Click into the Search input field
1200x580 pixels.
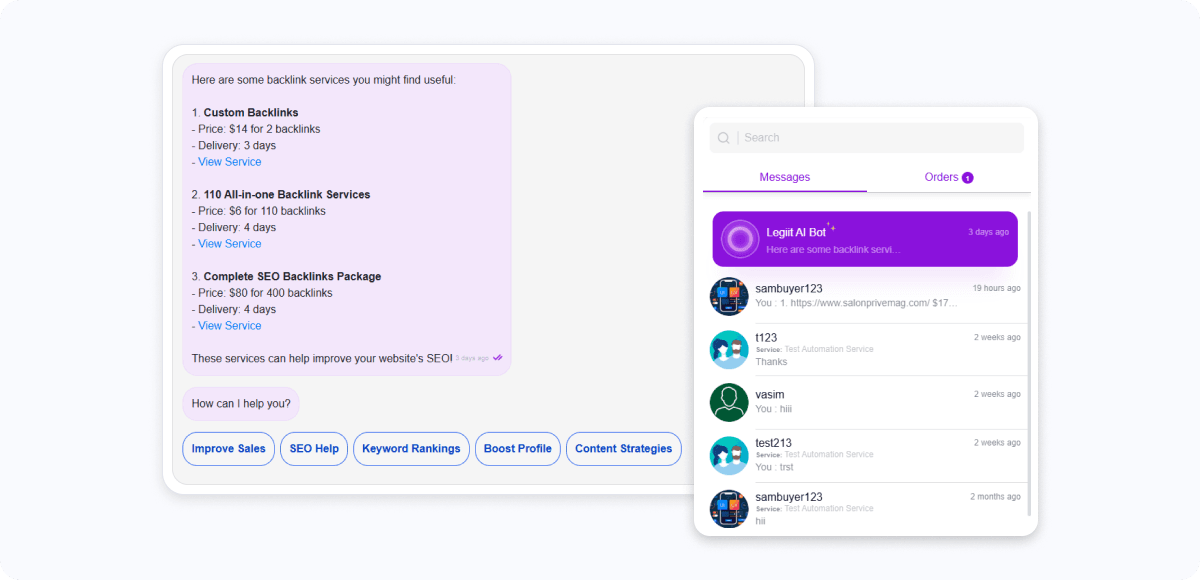point(867,138)
